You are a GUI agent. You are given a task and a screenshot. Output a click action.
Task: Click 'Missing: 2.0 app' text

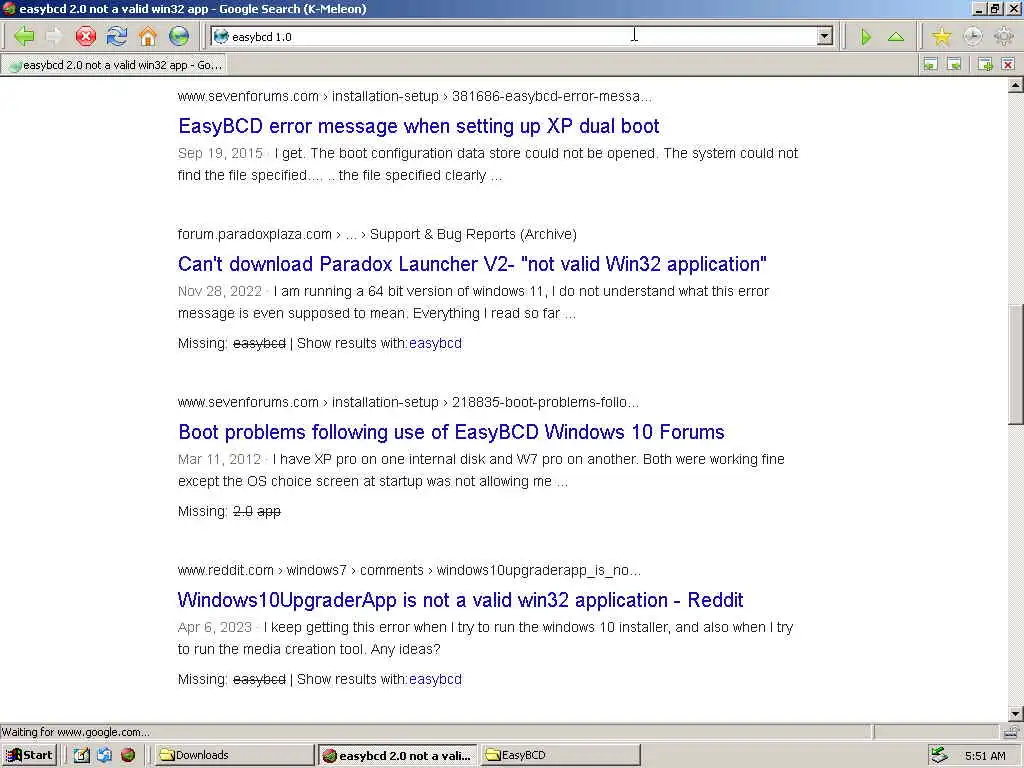229,511
